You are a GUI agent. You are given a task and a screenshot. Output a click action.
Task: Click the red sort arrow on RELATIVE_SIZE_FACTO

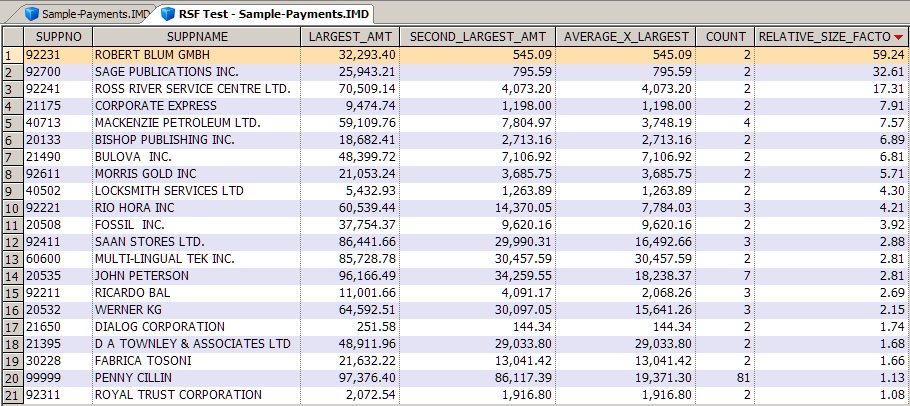tap(899, 37)
